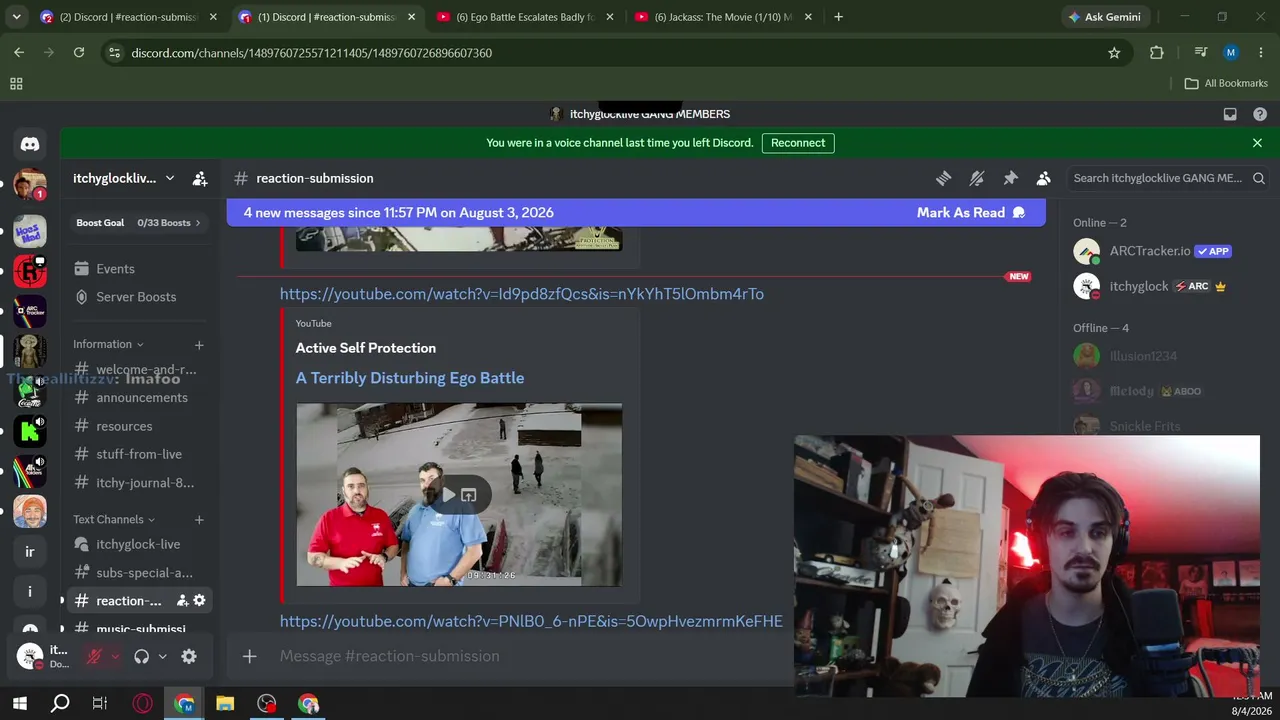This screenshot has width=1280, height=720.
Task: Open the itchyglock-live channel
Action: (x=139, y=545)
